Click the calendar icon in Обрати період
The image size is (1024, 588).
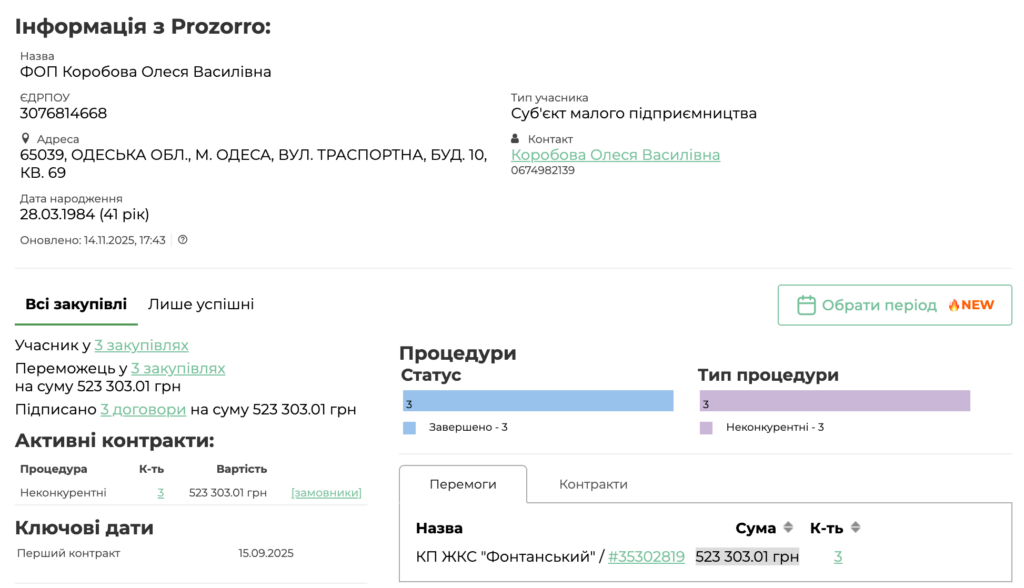[x=806, y=305]
